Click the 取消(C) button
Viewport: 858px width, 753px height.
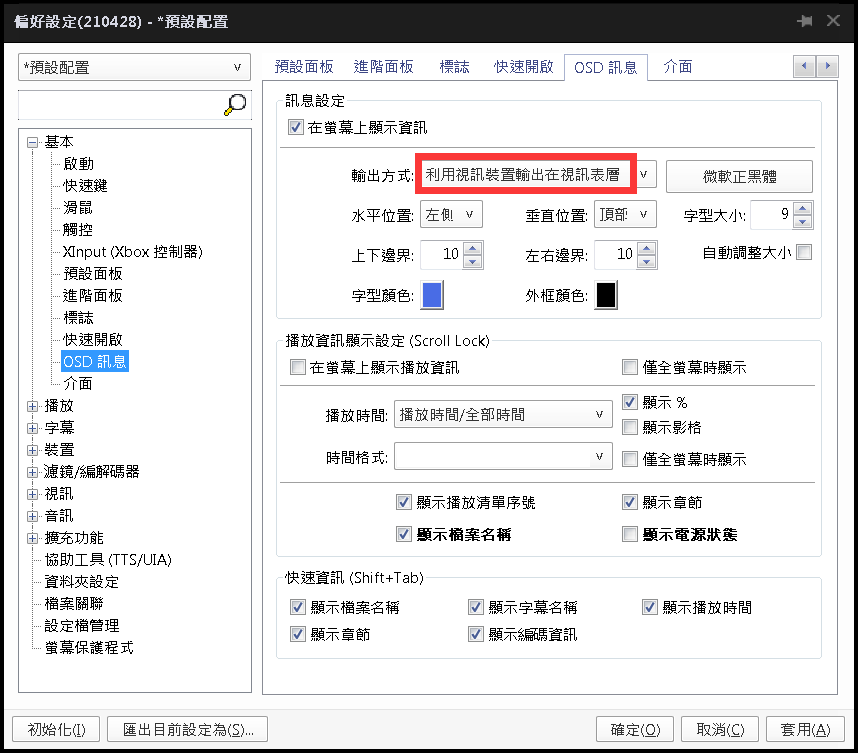coord(720,729)
